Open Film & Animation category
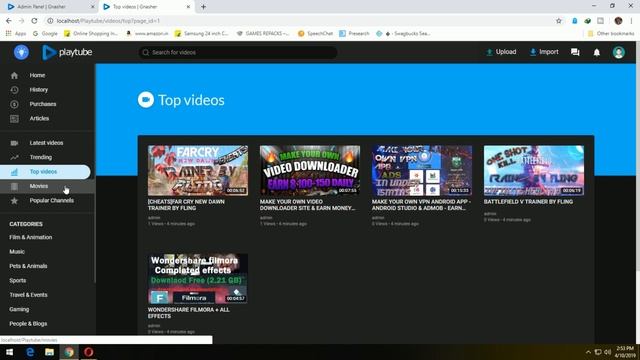Viewport: 640px width, 360px height. click(31, 237)
